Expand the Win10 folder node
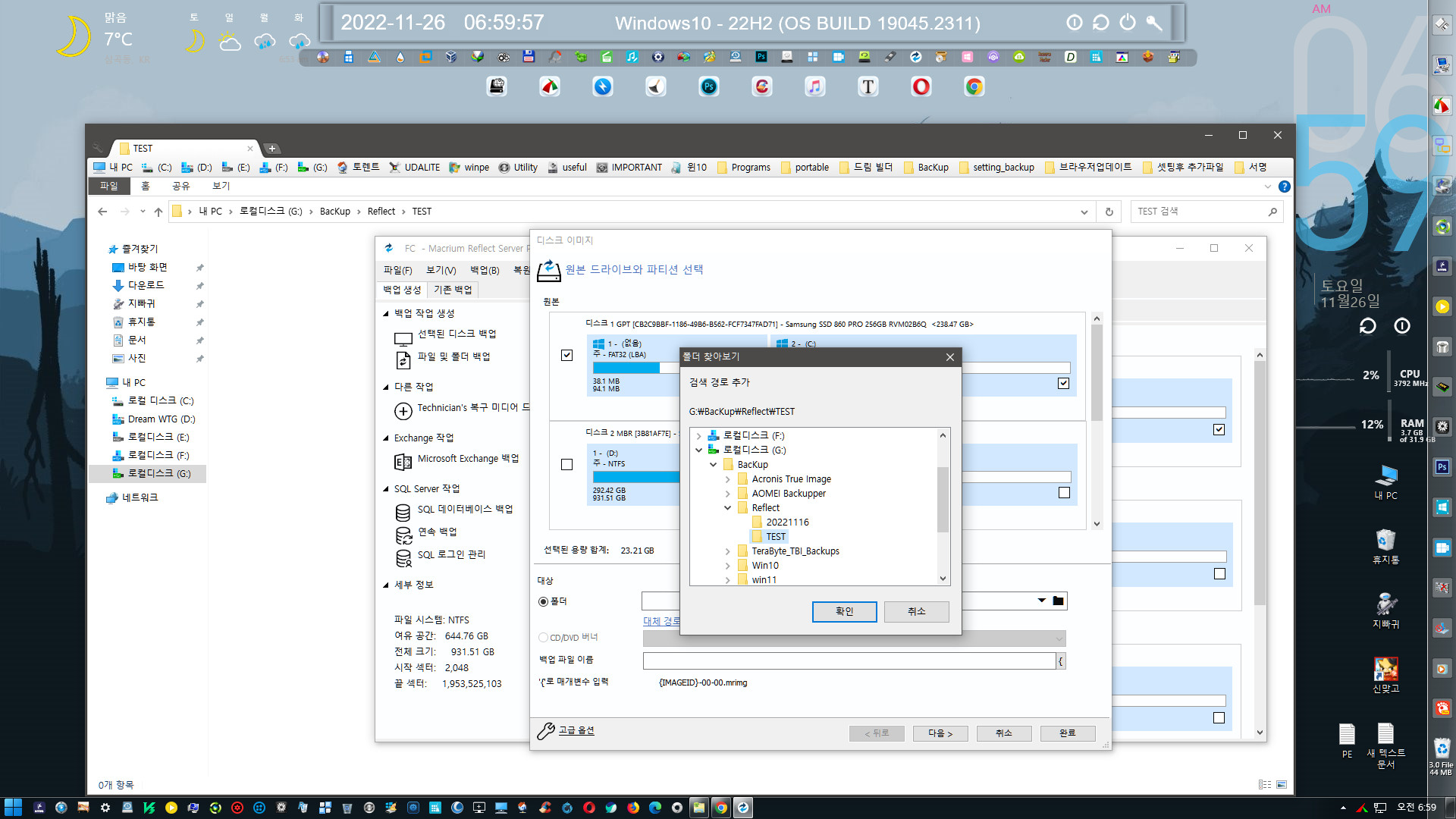1456x819 pixels. [x=727, y=566]
